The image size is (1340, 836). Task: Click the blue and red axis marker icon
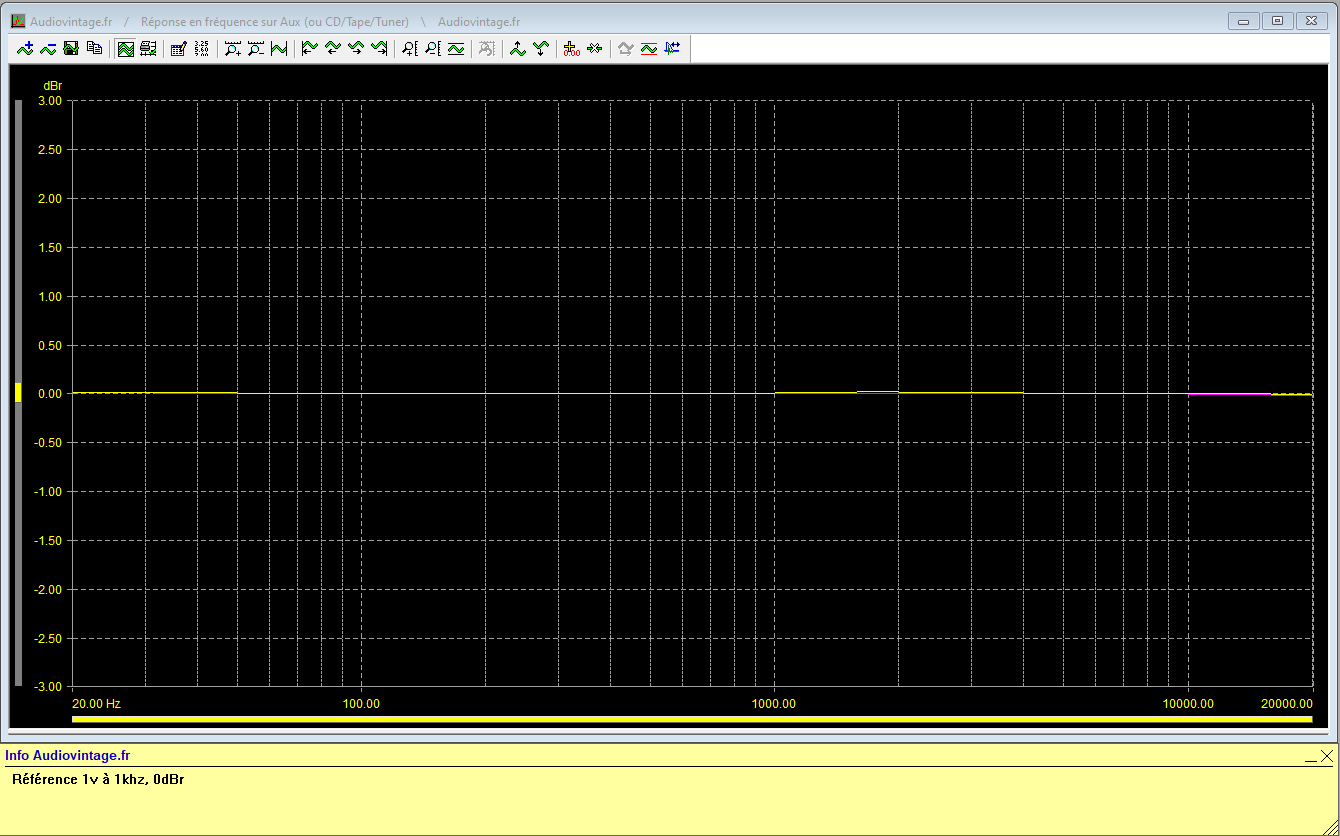[672, 48]
